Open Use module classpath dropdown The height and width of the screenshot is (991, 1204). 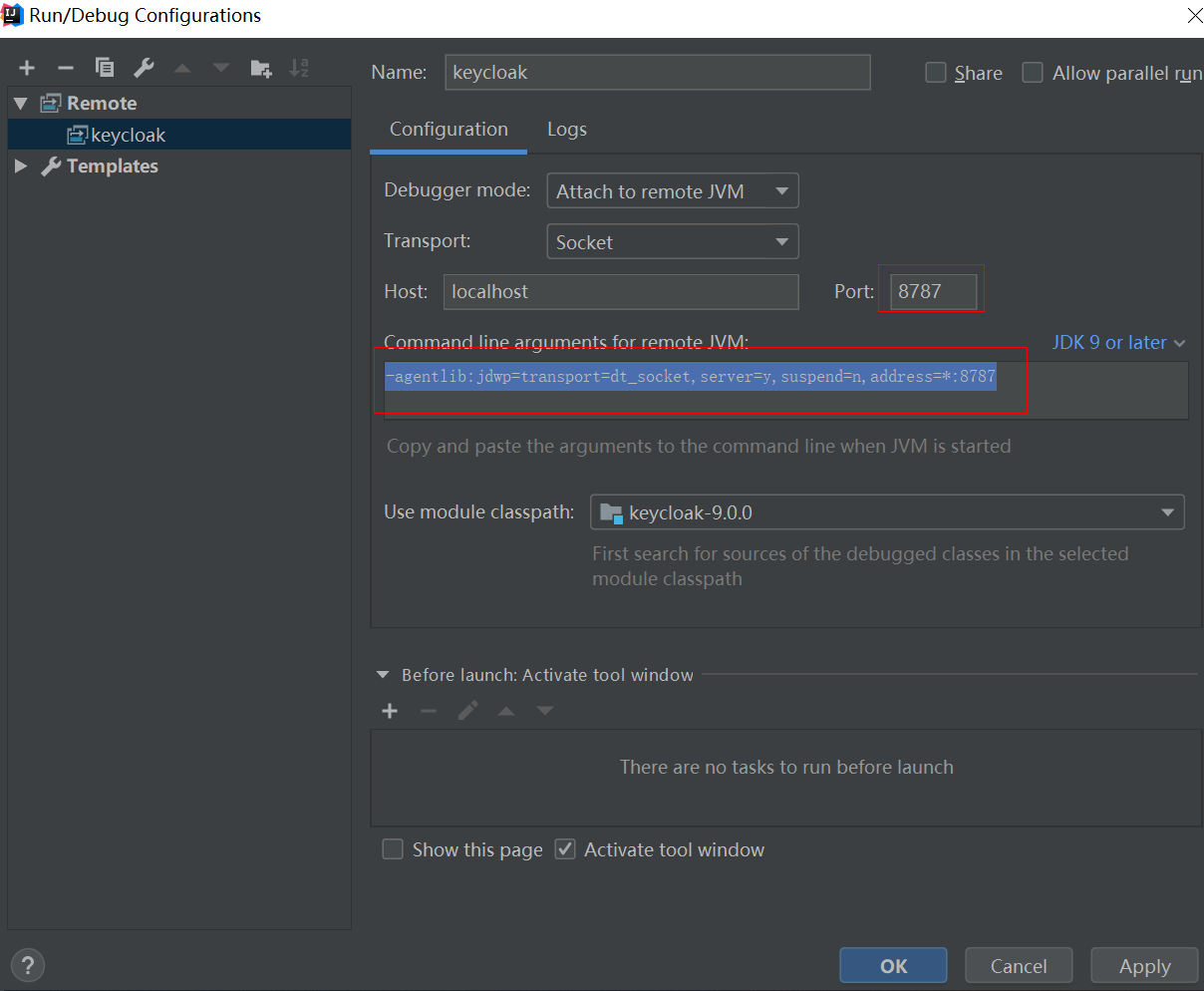[x=887, y=512]
